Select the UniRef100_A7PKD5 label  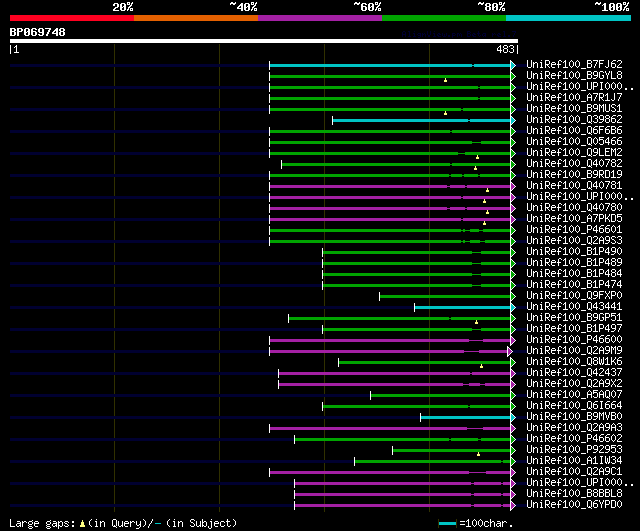[574, 219]
